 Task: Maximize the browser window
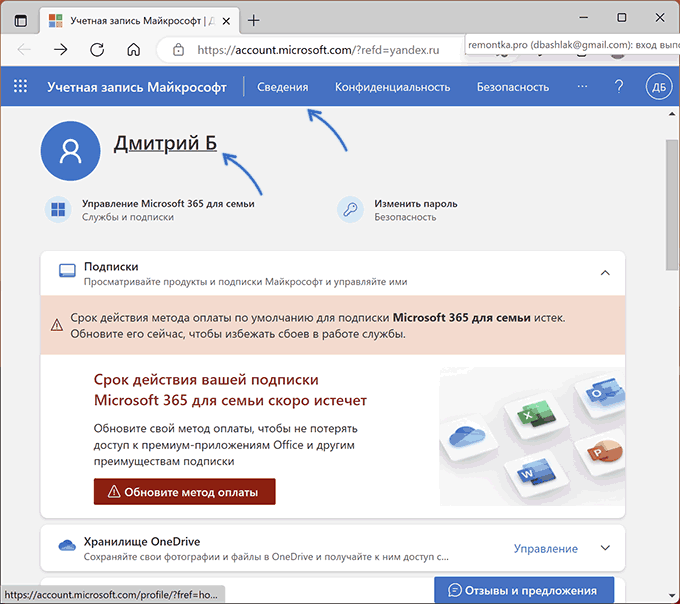621,18
